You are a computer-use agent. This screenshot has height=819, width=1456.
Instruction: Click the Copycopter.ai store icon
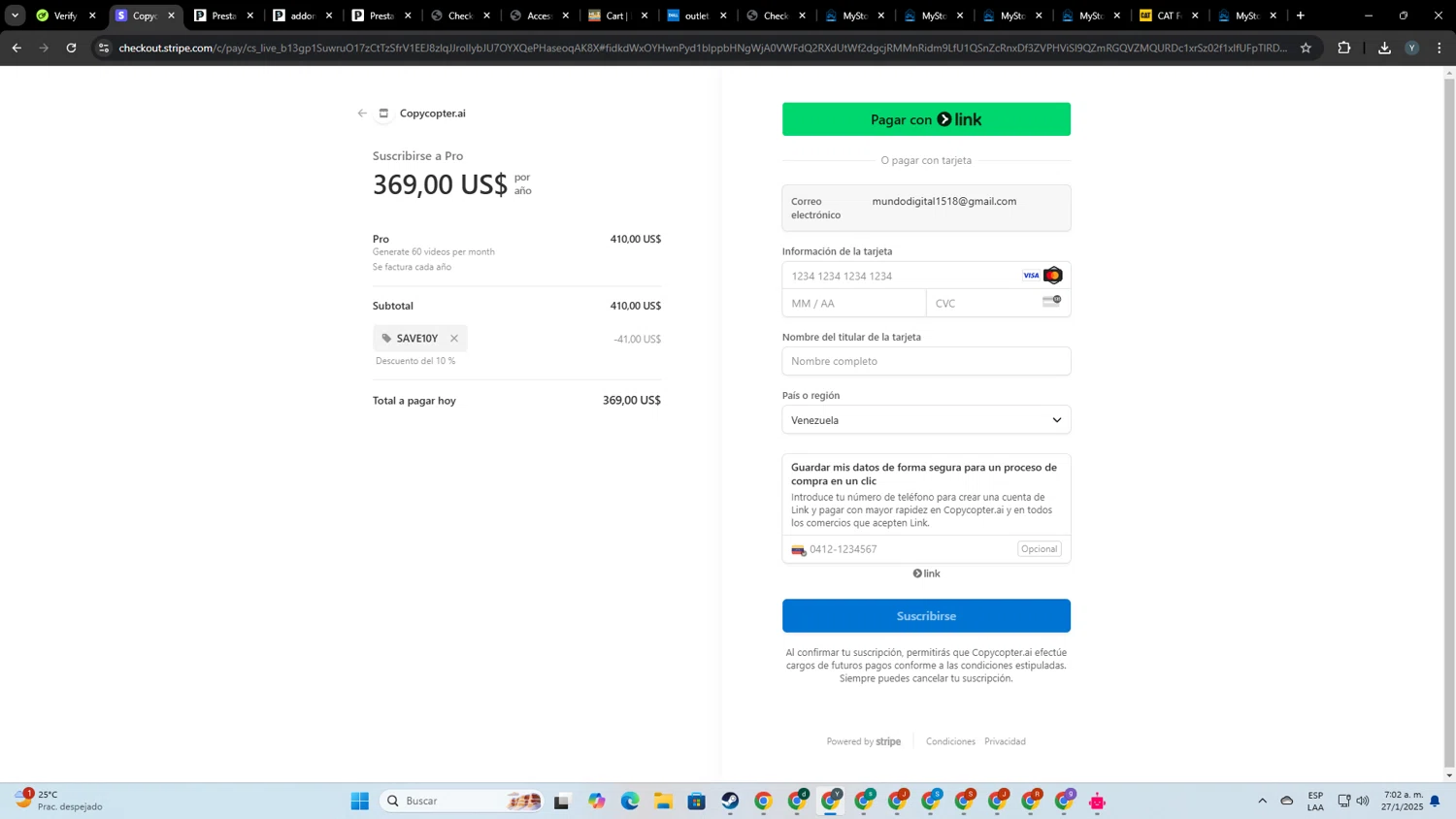(x=383, y=114)
